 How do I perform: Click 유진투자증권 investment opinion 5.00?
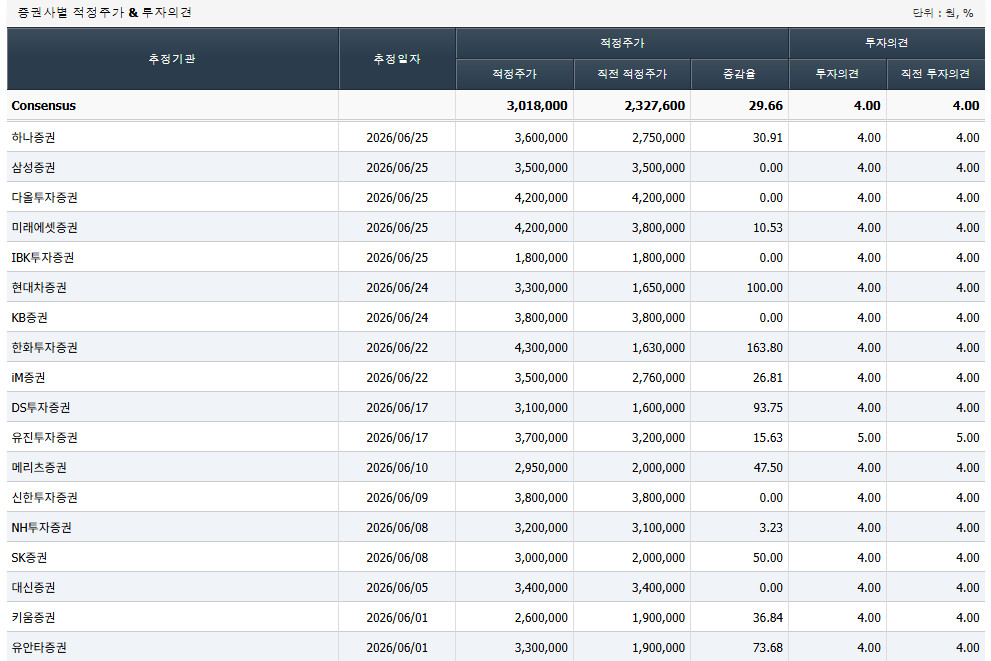tap(868, 437)
